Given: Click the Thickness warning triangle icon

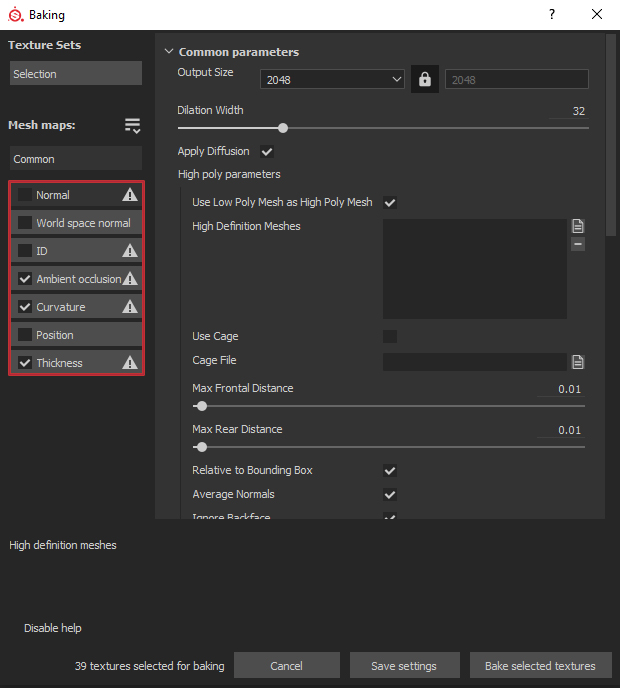Looking at the screenshot, I should coord(130,363).
